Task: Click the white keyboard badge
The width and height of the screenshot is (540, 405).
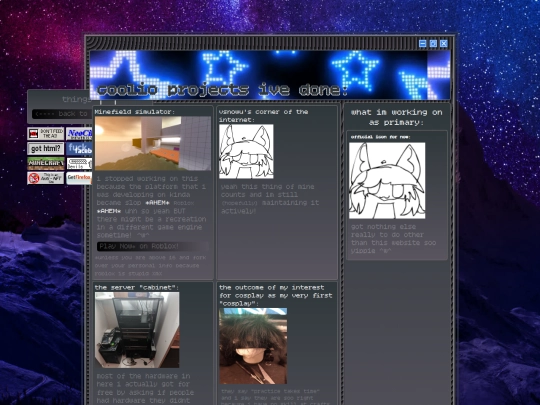Action: [79, 164]
